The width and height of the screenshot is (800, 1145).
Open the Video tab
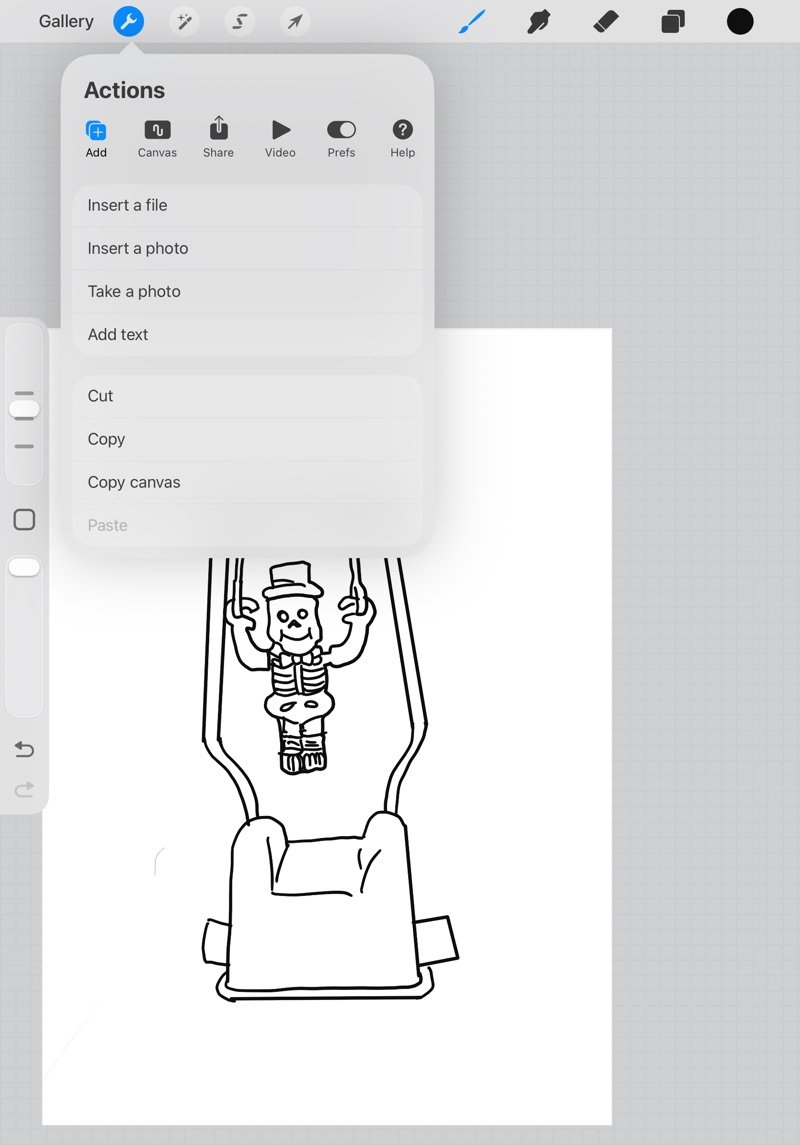pos(280,139)
